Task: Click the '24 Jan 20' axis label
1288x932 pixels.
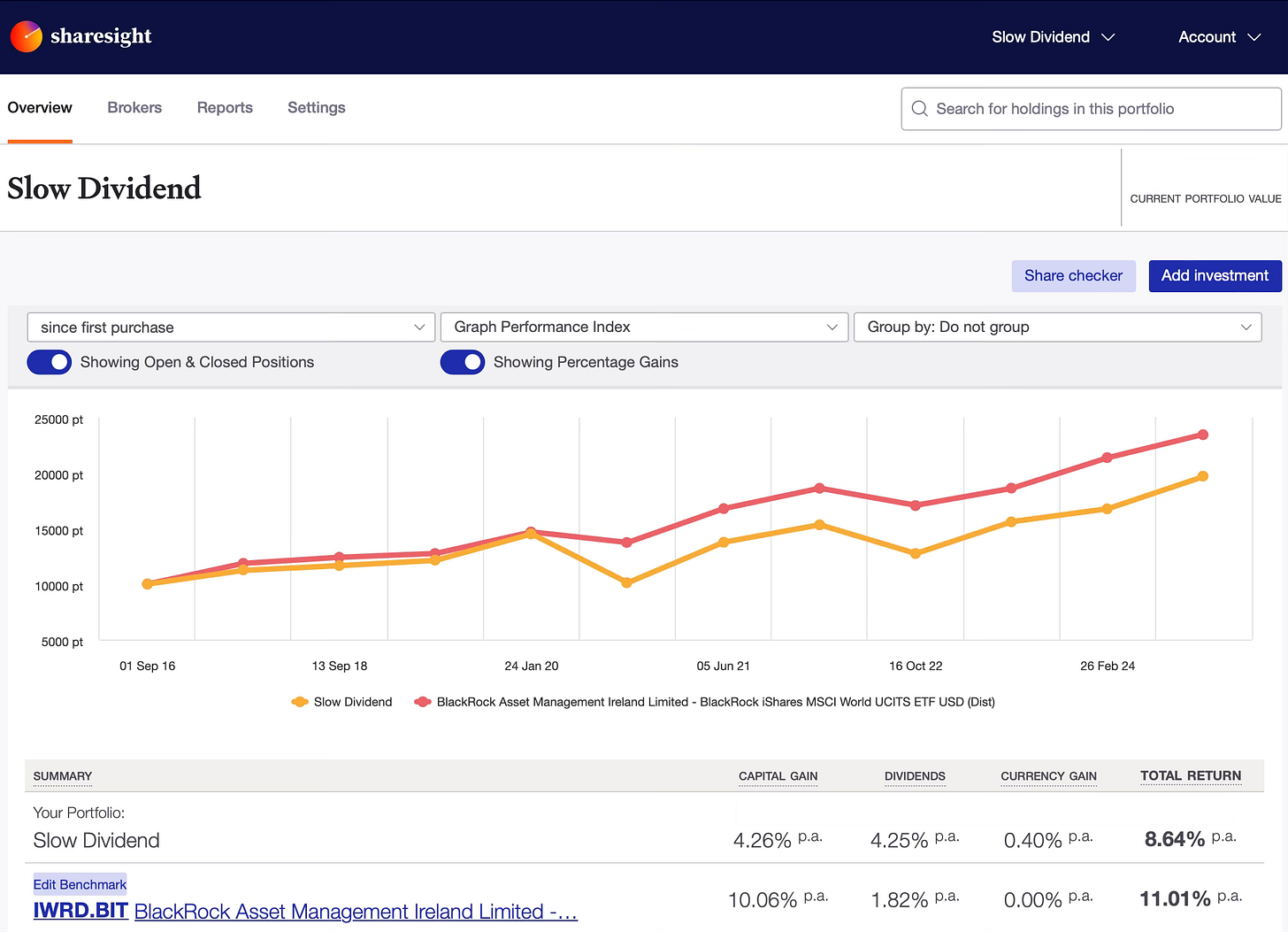Action: (x=532, y=666)
